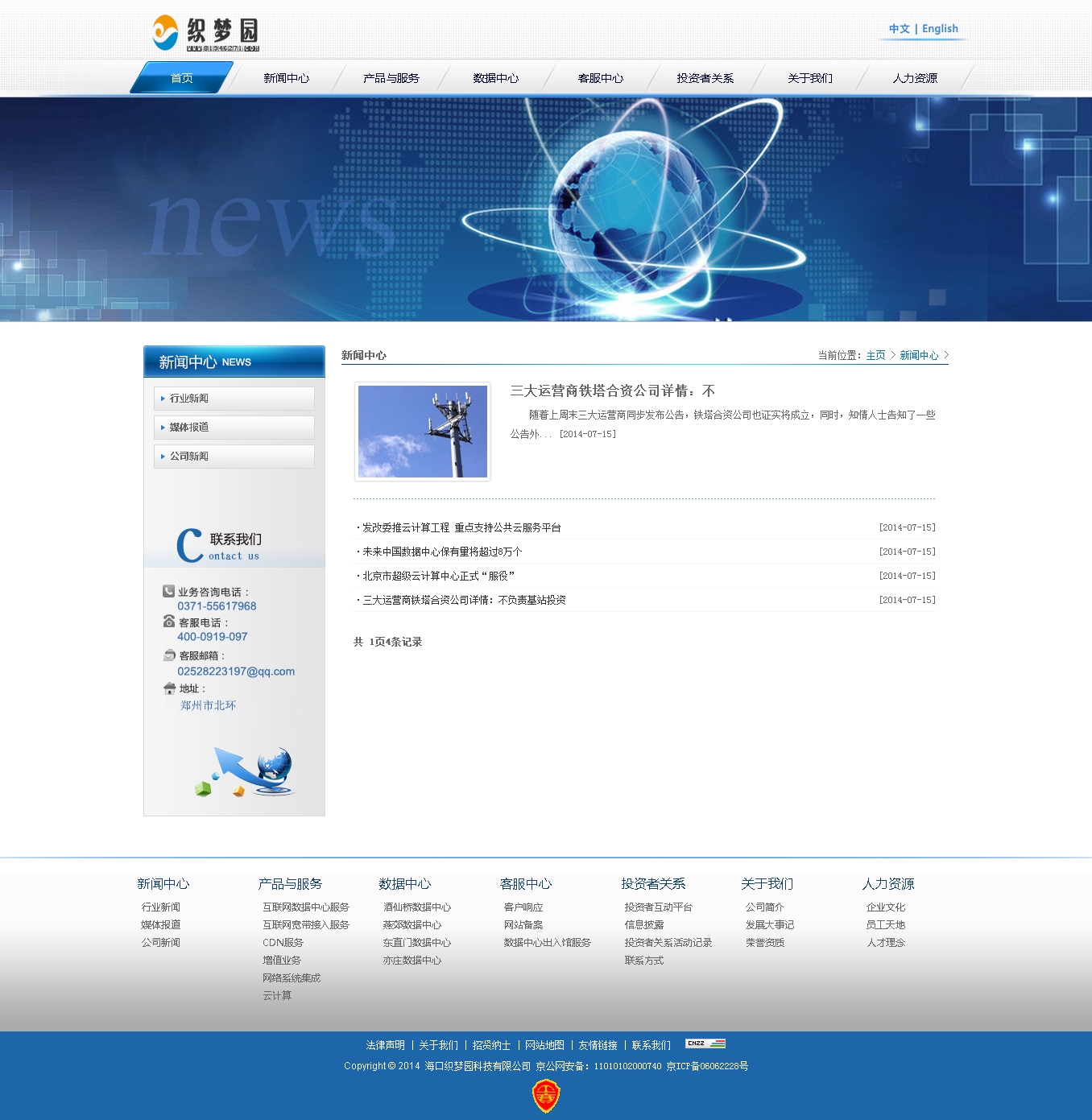The width and height of the screenshot is (1092, 1120).
Task: Open 人力资源 in the top navigation
Action: (915, 78)
